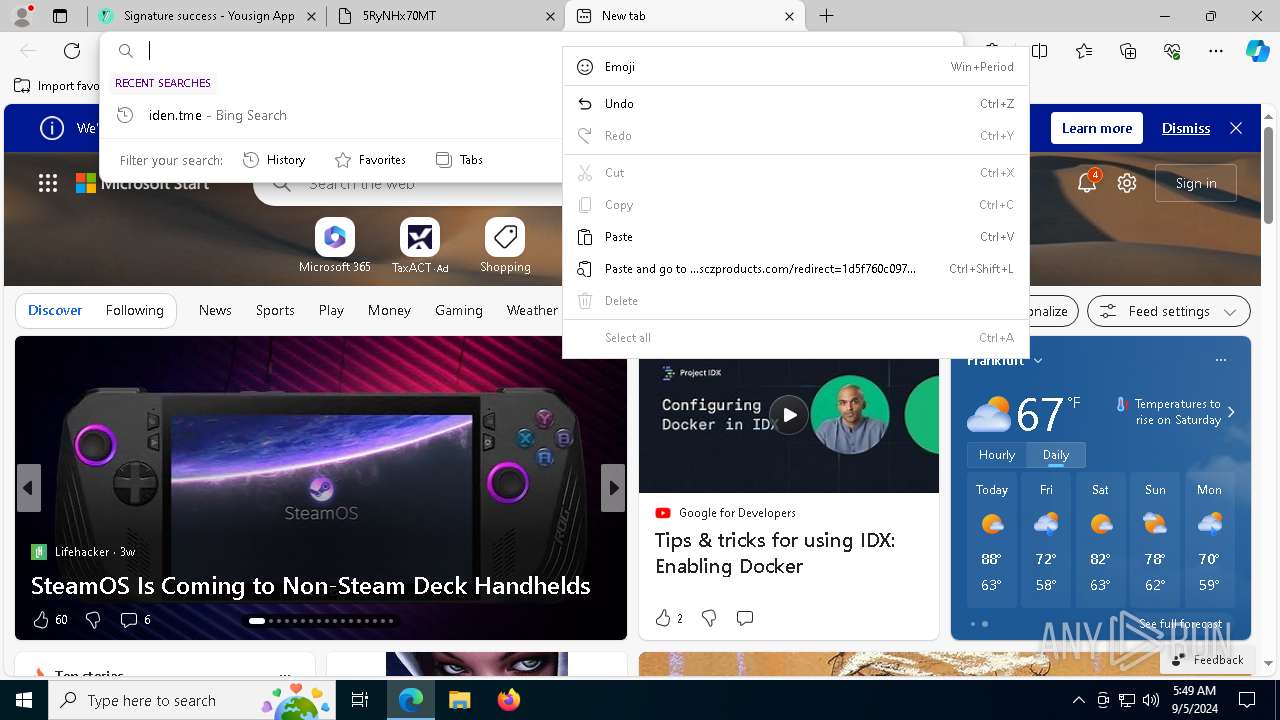Filter search by Favorites
The image size is (1280, 720).
click(x=371, y=160)
